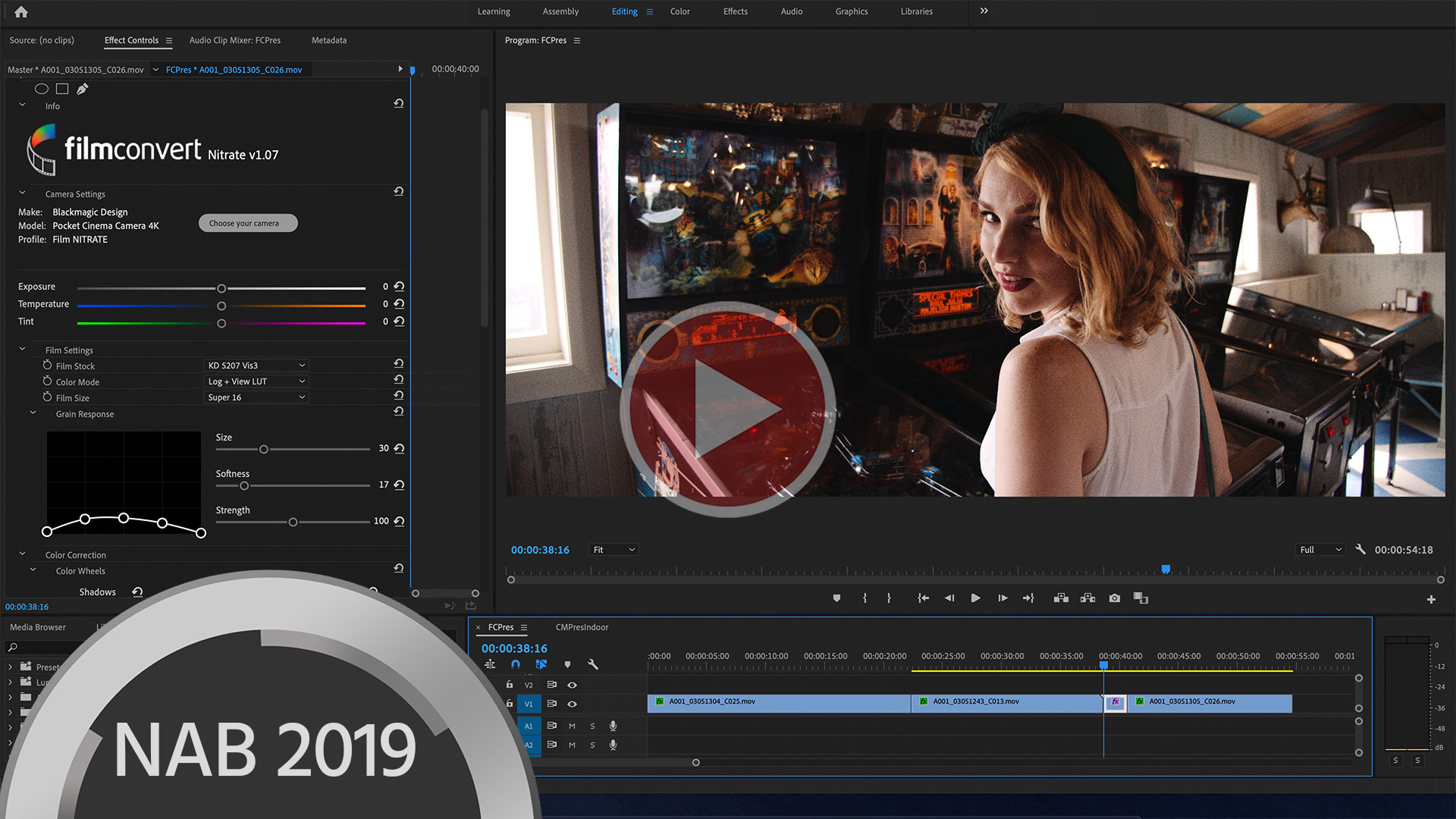This screenshot has height=819, width=1456.
Task: Open the comparison view button
Action: (1141, 598)
